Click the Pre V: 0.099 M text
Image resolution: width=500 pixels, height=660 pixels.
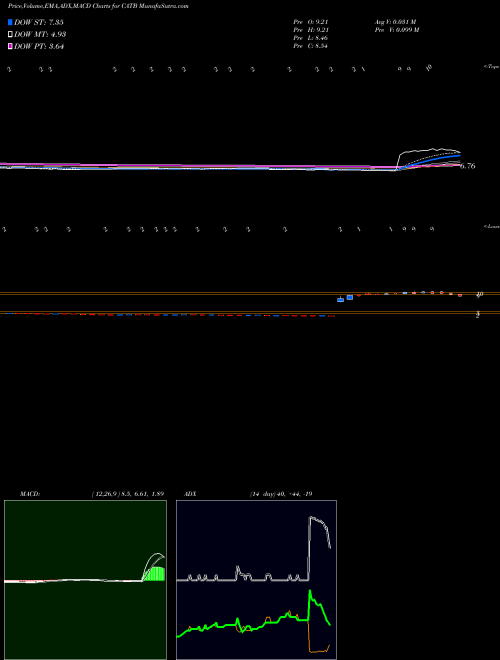point(398,30)
